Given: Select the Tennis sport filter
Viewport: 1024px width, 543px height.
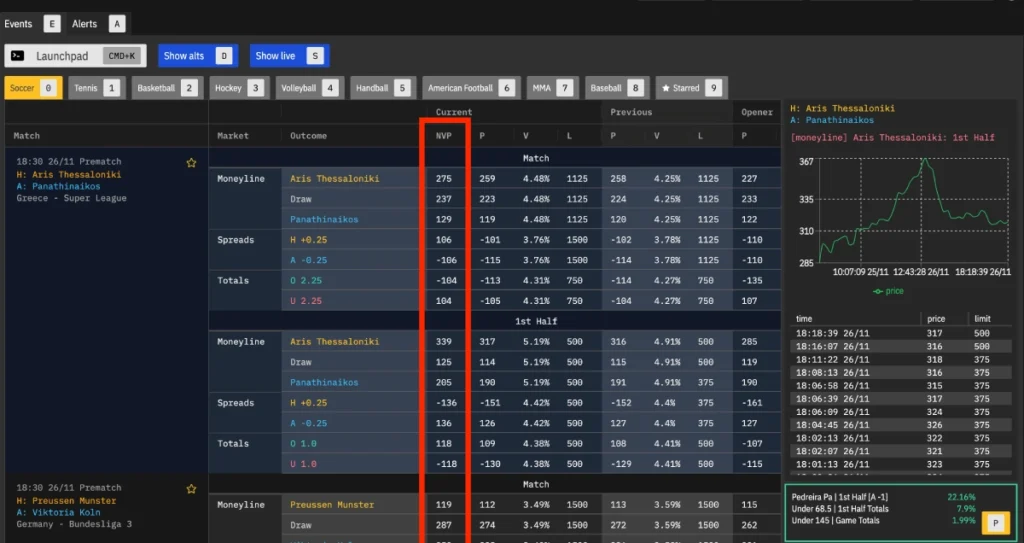Looking at the screenshot, I should click(96, 88).
